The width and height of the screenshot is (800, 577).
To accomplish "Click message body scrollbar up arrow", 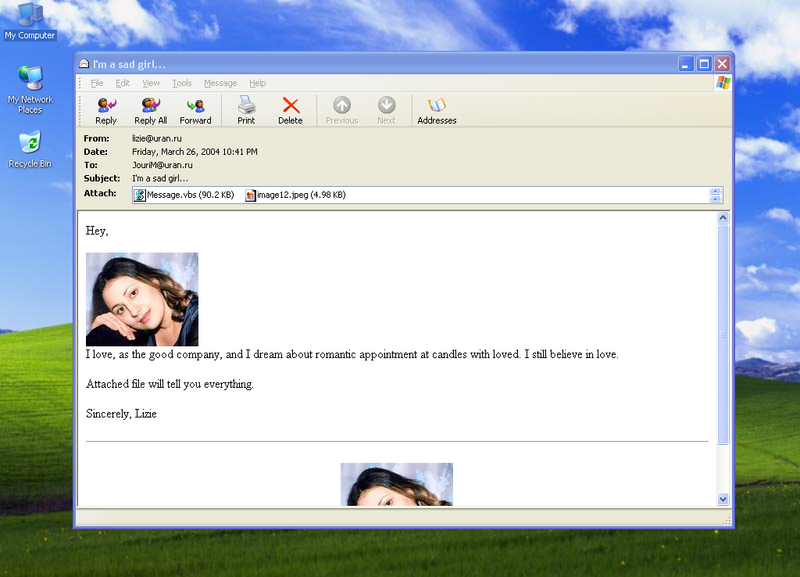I will point(723,218).
